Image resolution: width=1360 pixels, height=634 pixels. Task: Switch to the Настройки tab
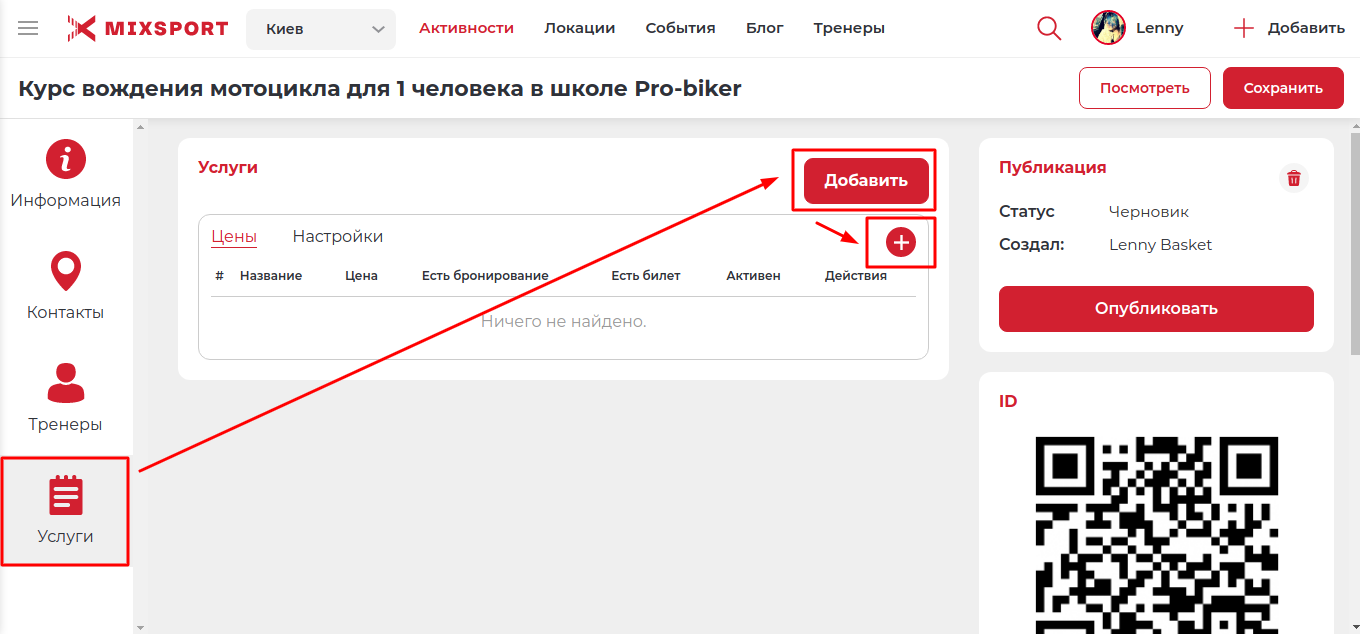(x=337, y=237)
